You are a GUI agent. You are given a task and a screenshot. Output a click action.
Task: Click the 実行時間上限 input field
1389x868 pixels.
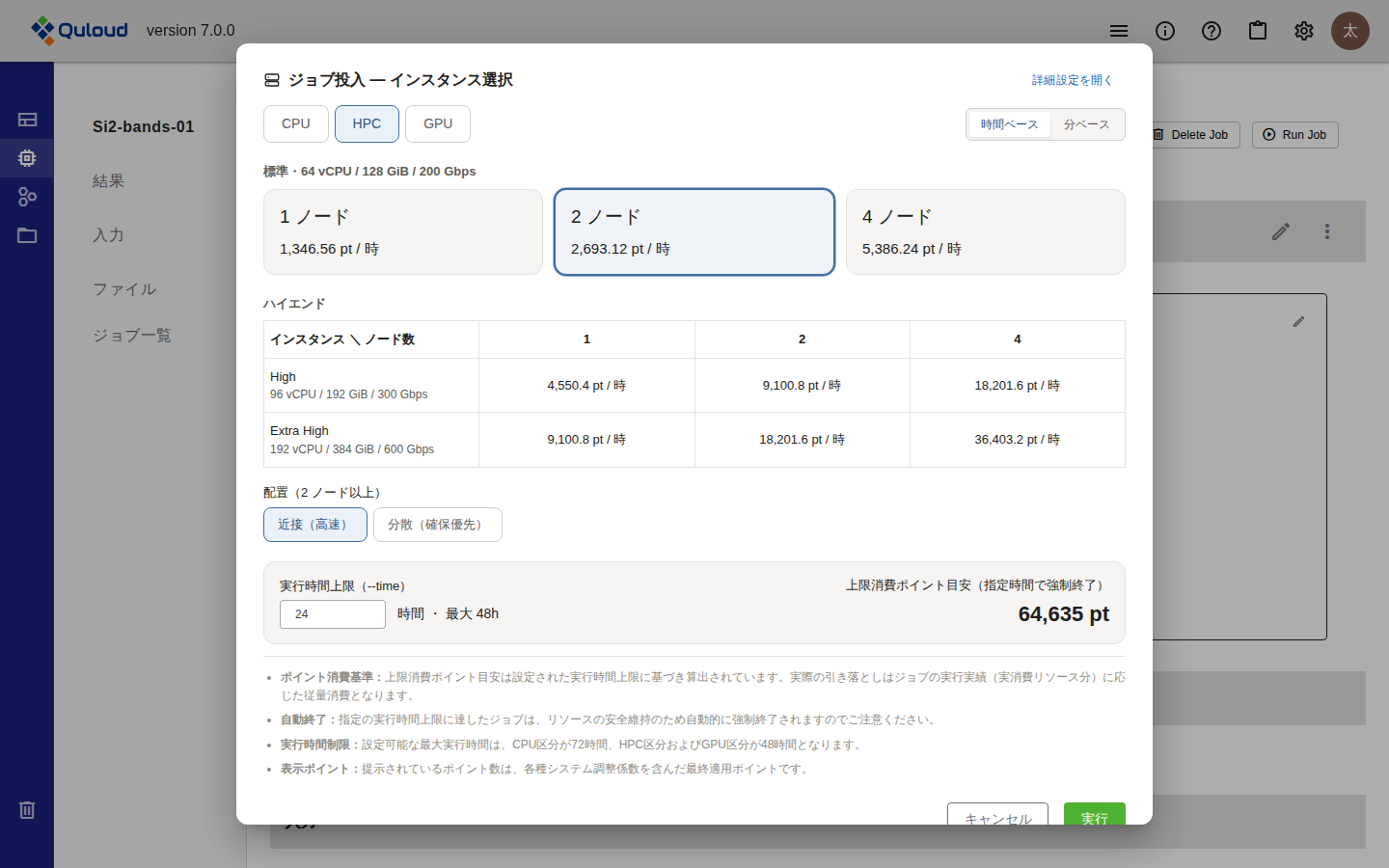(x=333, y=614)
